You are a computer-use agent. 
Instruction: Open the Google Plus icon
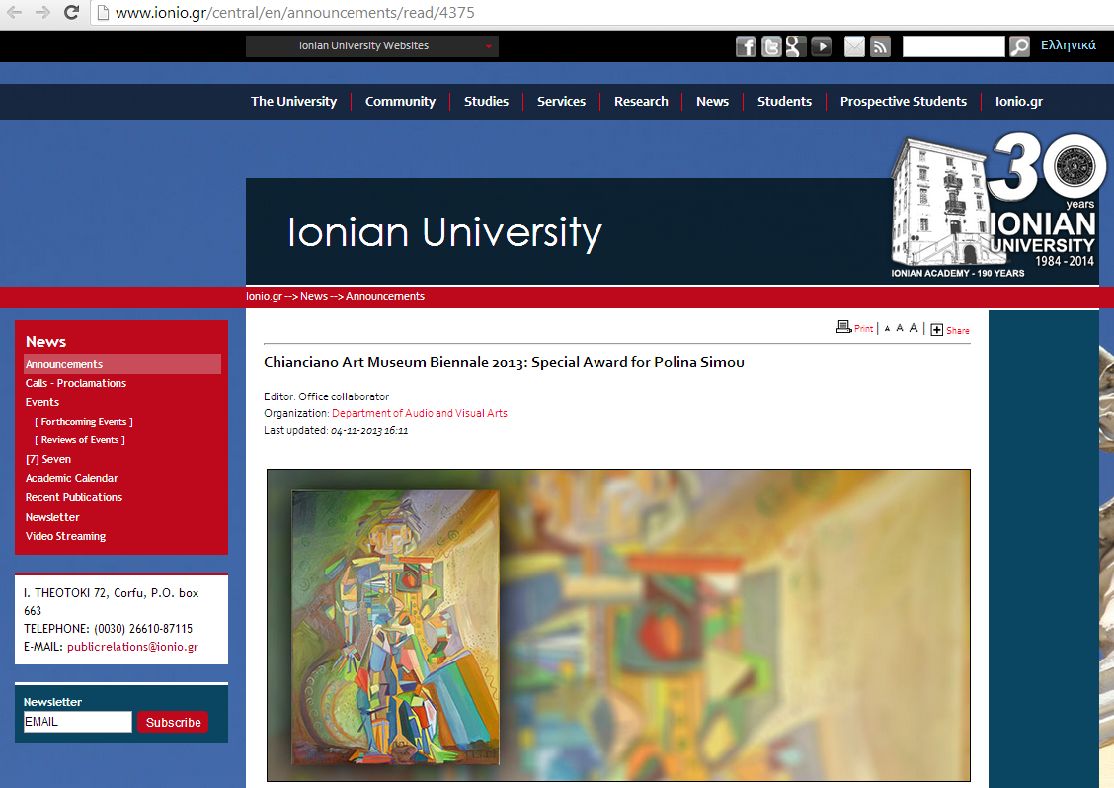click(x=796, y=46)
